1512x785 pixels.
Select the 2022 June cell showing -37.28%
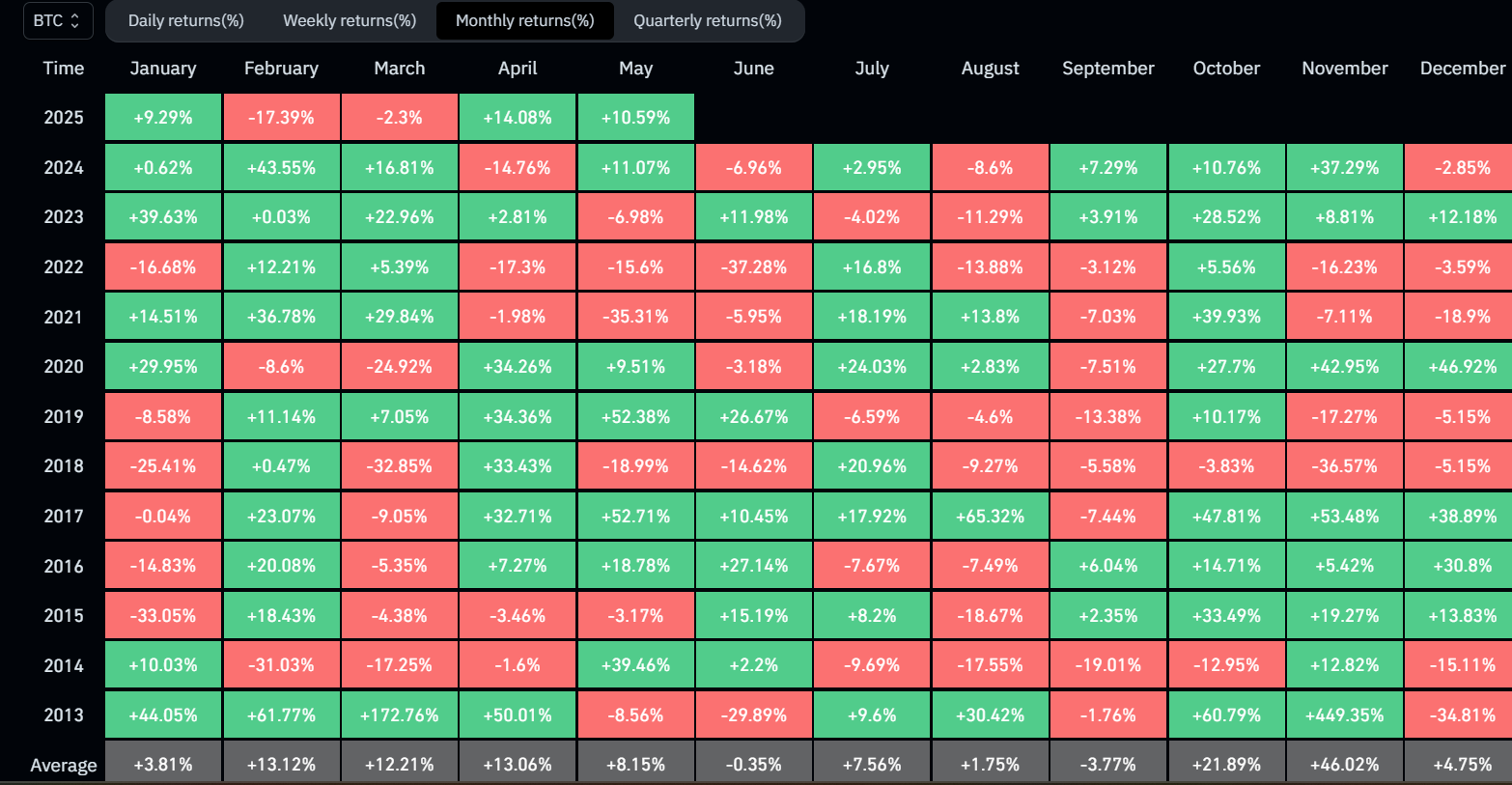[754, 267]
